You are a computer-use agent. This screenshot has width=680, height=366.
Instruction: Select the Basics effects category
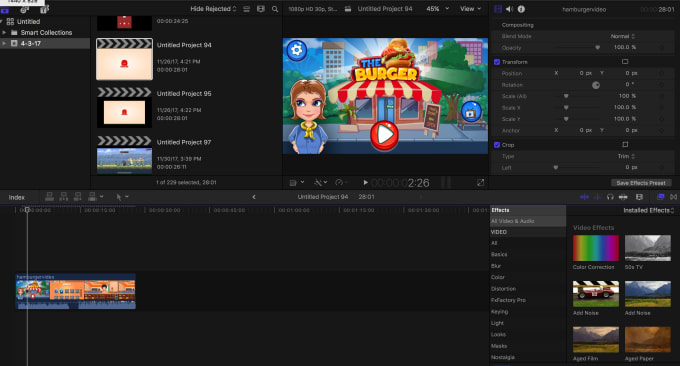point(499,255)
